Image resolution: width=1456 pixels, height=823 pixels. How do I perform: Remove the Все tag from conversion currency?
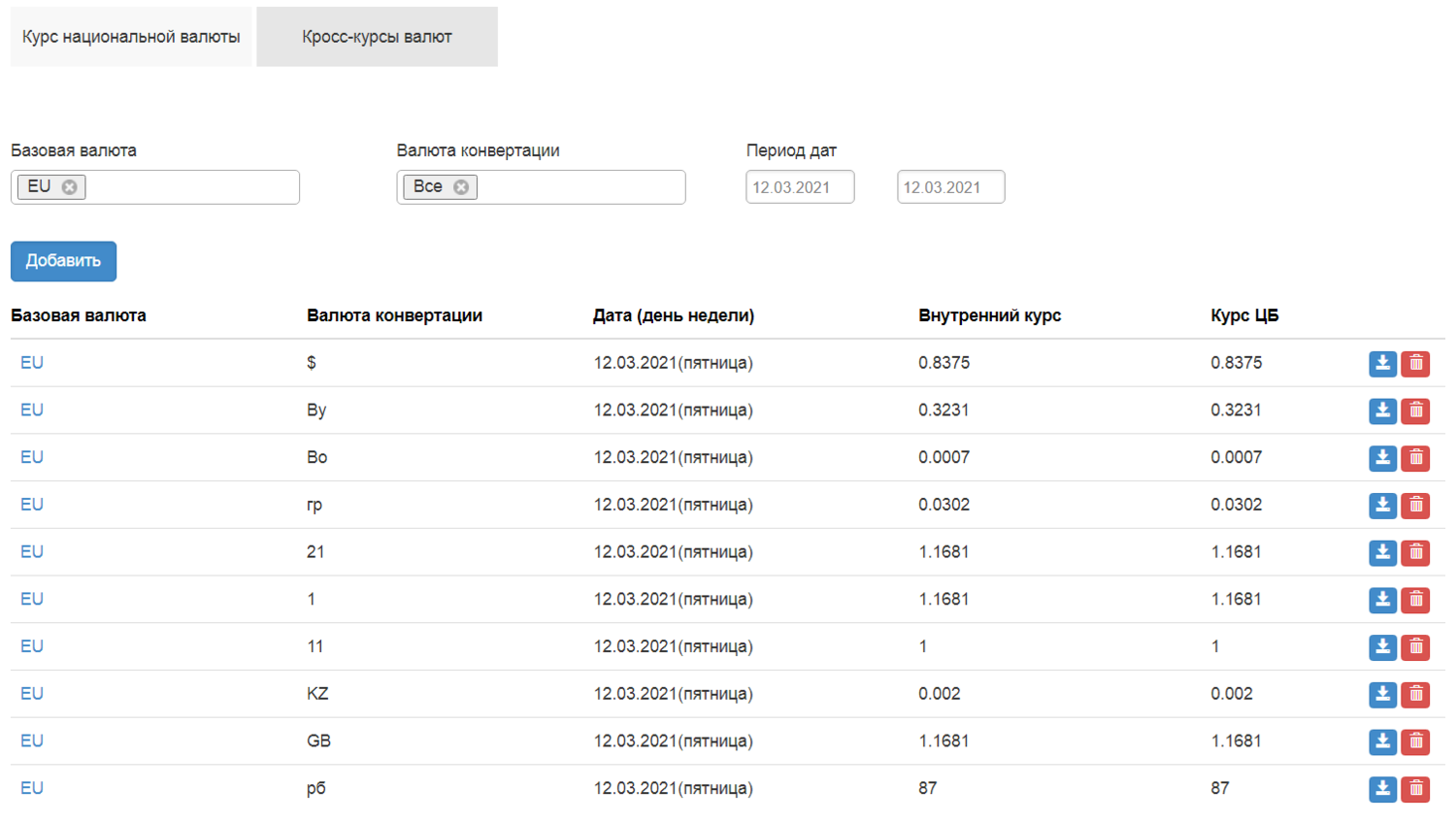click(461, 187)
